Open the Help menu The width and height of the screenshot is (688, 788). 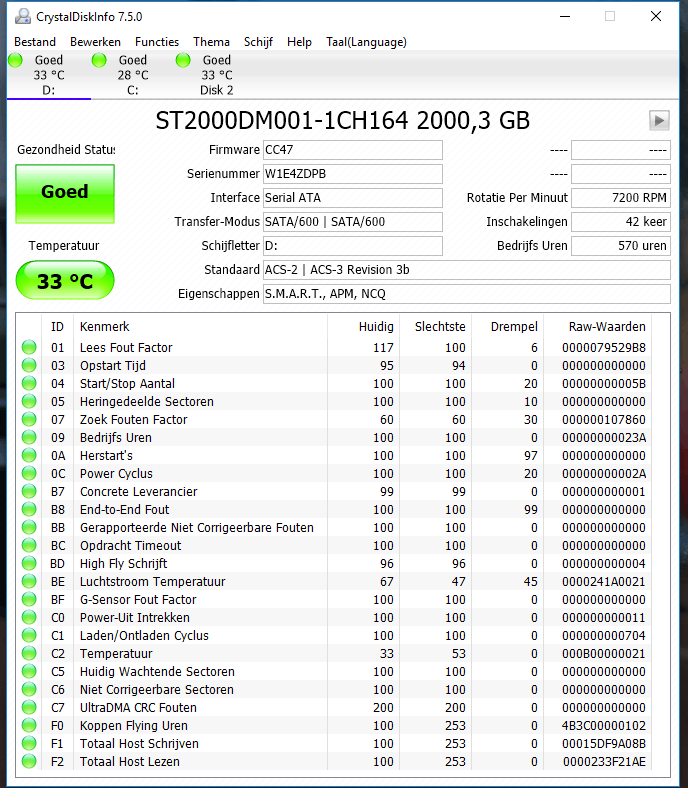tap(299, 42)
